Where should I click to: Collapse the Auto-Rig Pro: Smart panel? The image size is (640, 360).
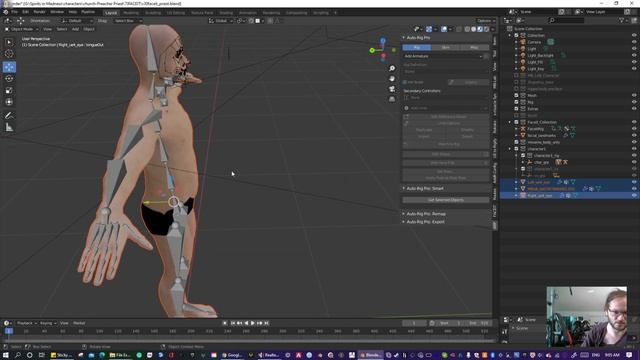pyautogui.click(x=404, y=189)
